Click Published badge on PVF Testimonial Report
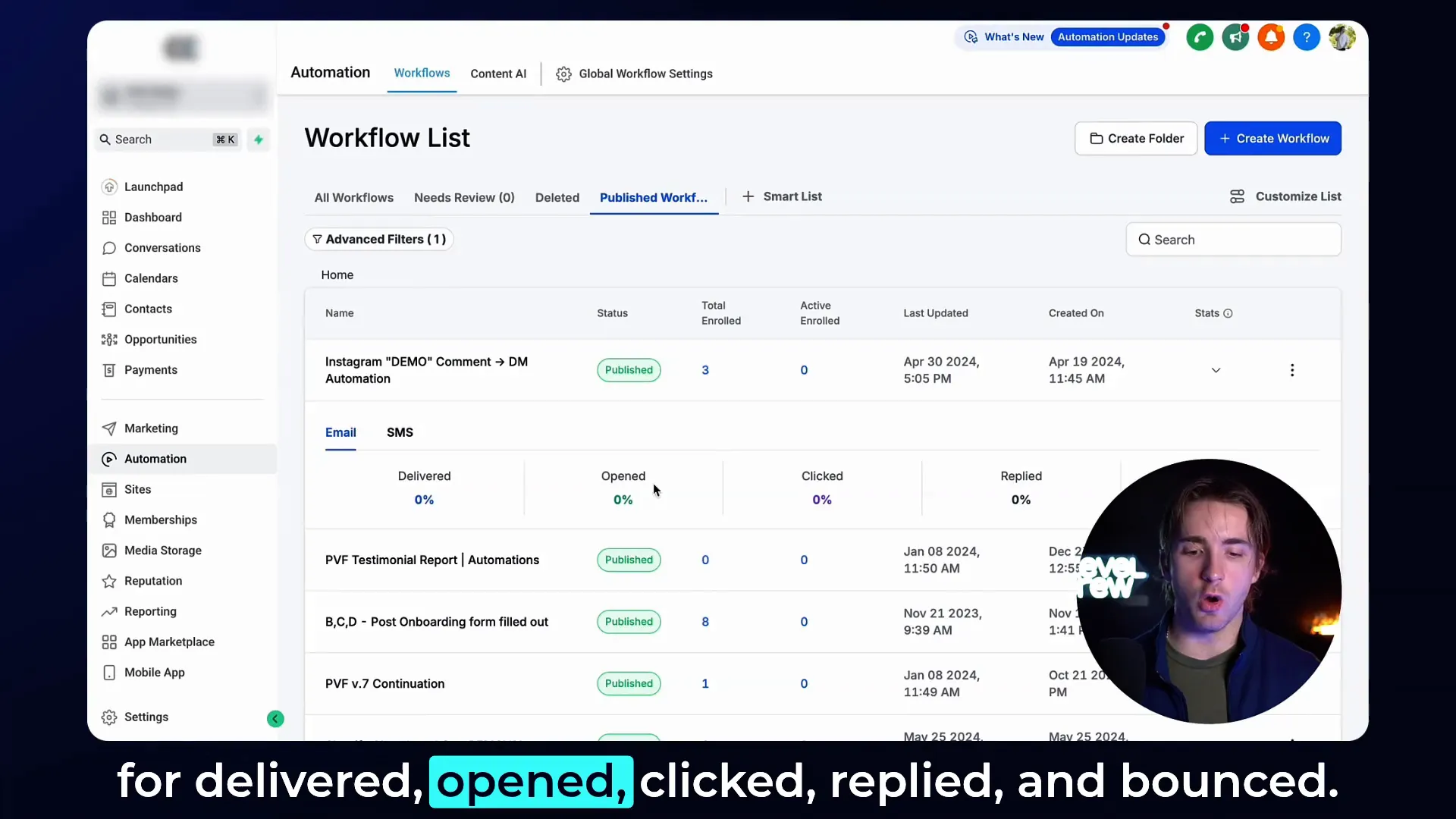This screenshot has width=1456, height=819. (629, 560)
